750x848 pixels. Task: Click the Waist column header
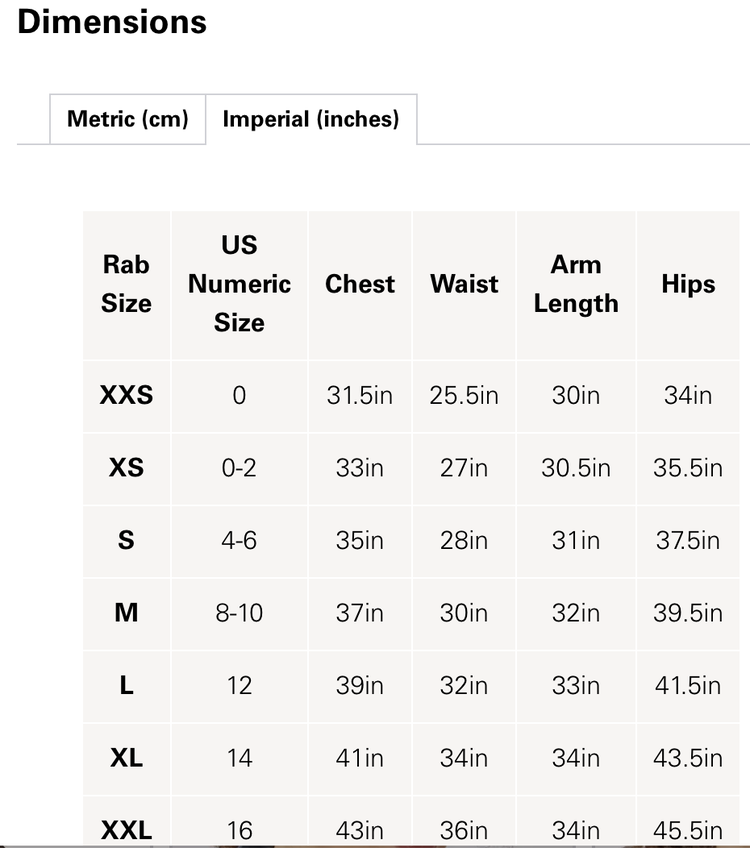pos(463,284)
